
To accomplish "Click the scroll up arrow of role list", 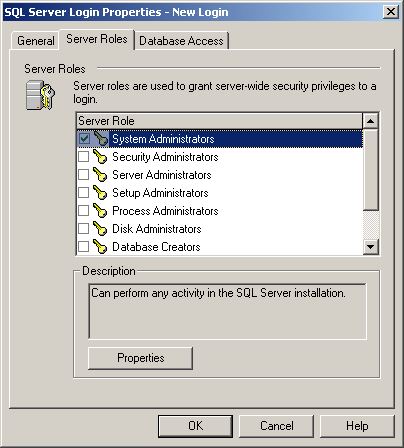I will [x=370, y=121].
